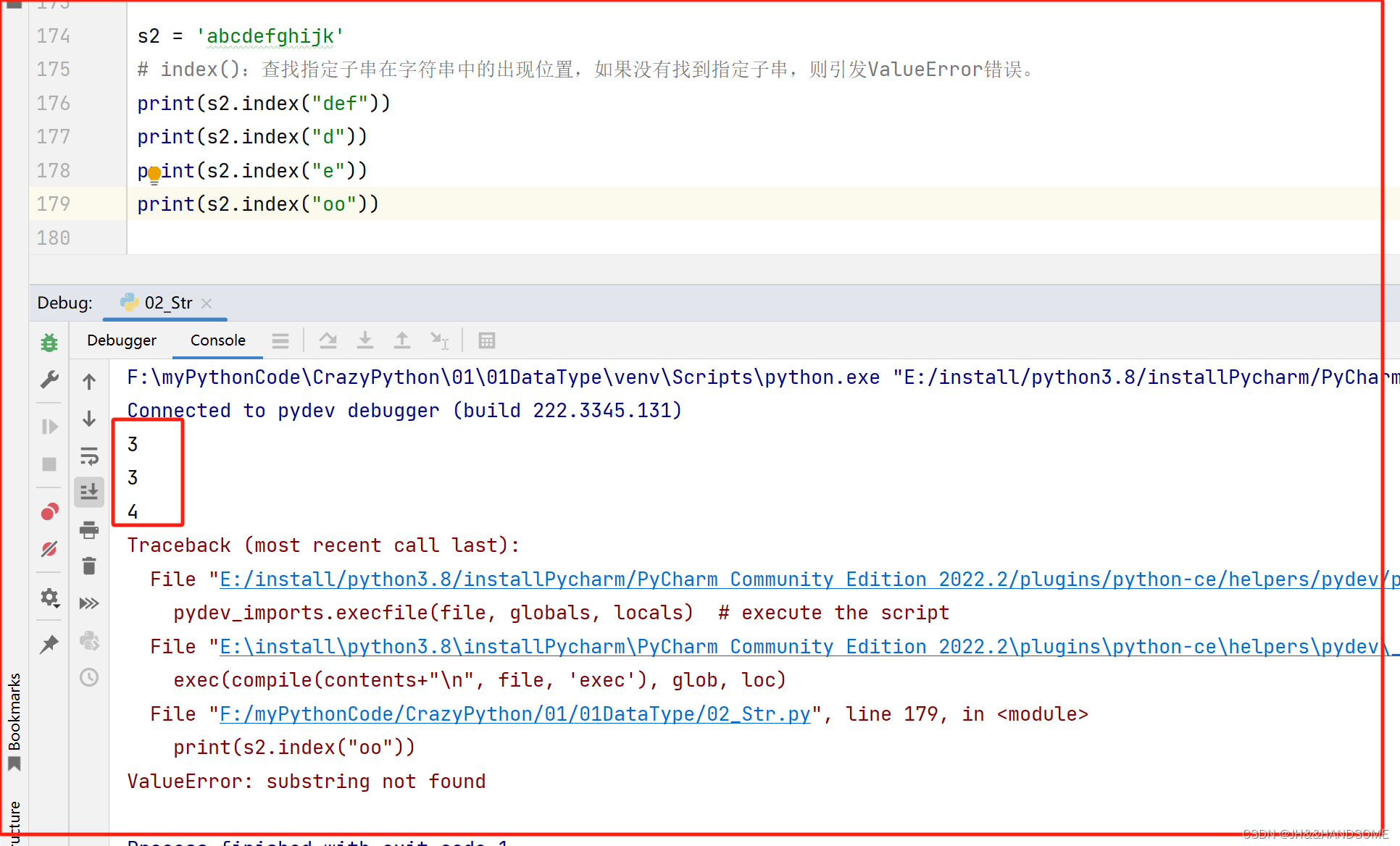The height and width of the screenshot is (846, 1400).
Task: Switch to the Debugger tab
Action: [122, 340]
